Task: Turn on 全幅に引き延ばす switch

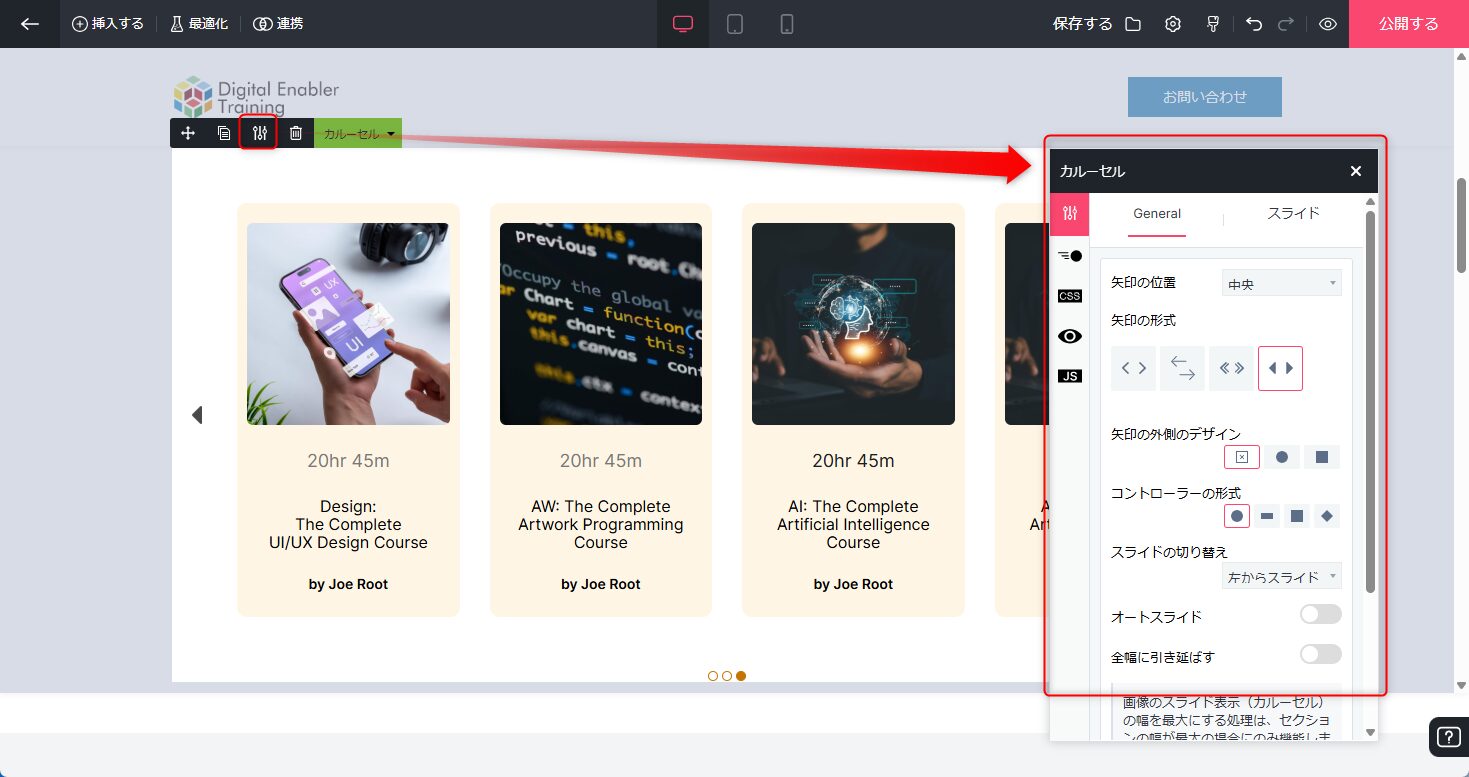Action: click(1320, 655)
